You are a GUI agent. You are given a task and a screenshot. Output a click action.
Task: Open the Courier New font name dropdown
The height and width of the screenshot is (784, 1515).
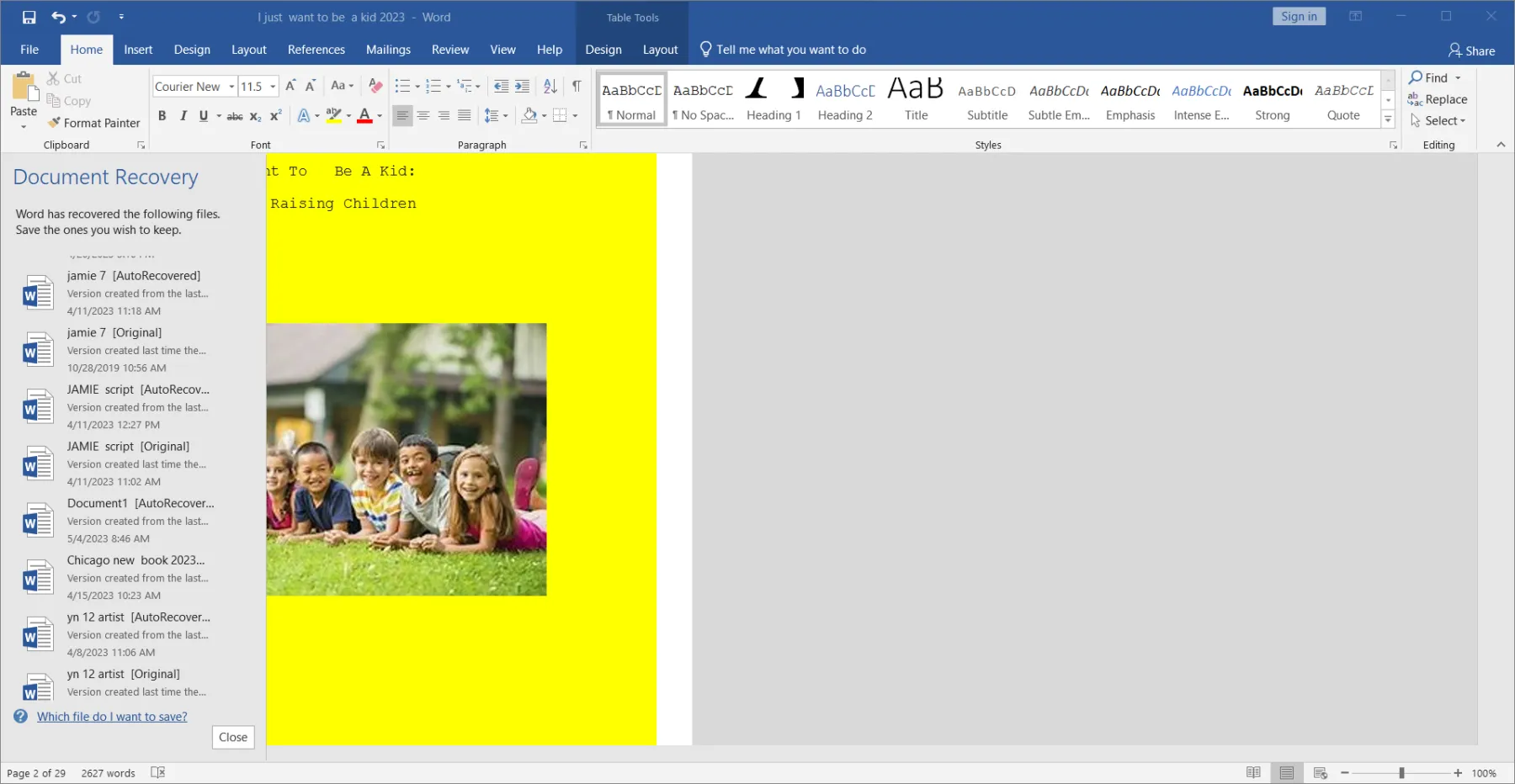pyautogui.click(x=231, y=87)
